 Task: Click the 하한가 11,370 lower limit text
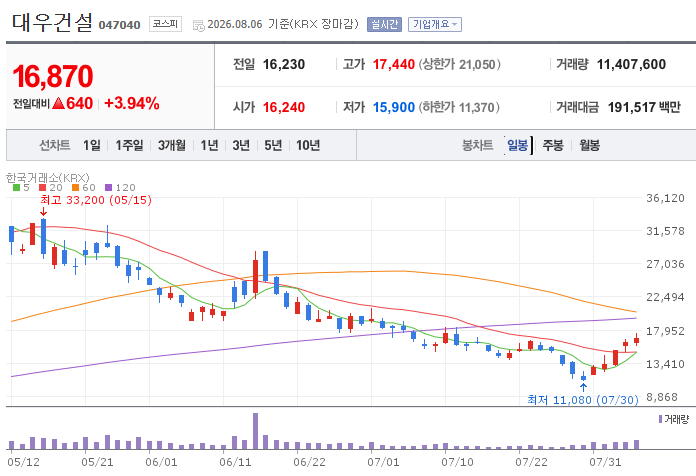click(x=459, y=107)
